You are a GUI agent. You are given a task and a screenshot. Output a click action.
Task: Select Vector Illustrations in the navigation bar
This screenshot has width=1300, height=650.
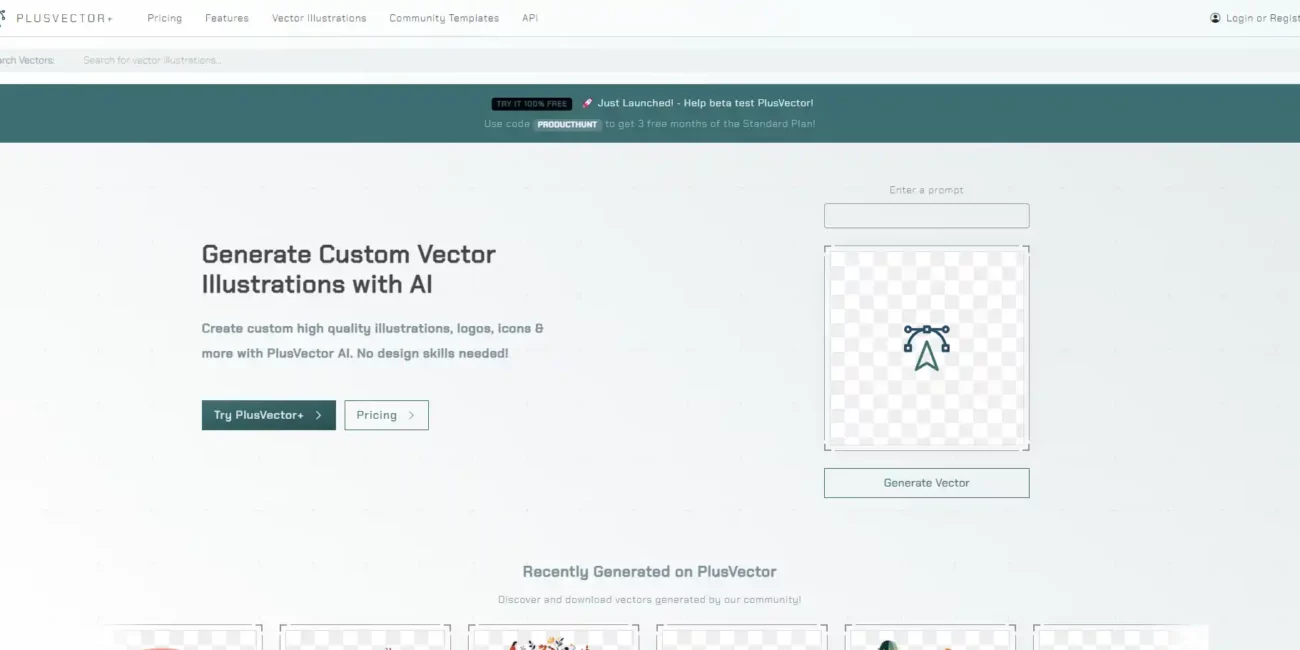pyautogui.click(x=319, y=17)
